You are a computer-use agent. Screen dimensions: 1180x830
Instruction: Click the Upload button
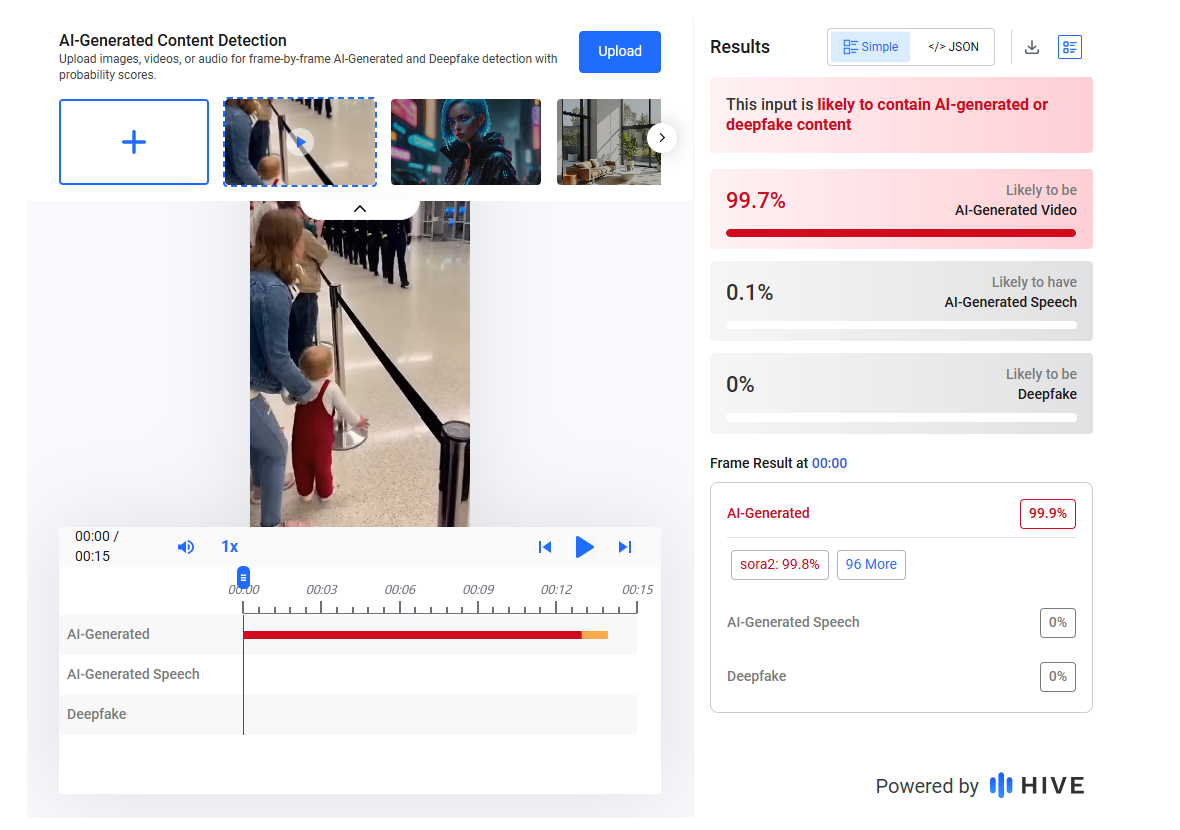620,51
